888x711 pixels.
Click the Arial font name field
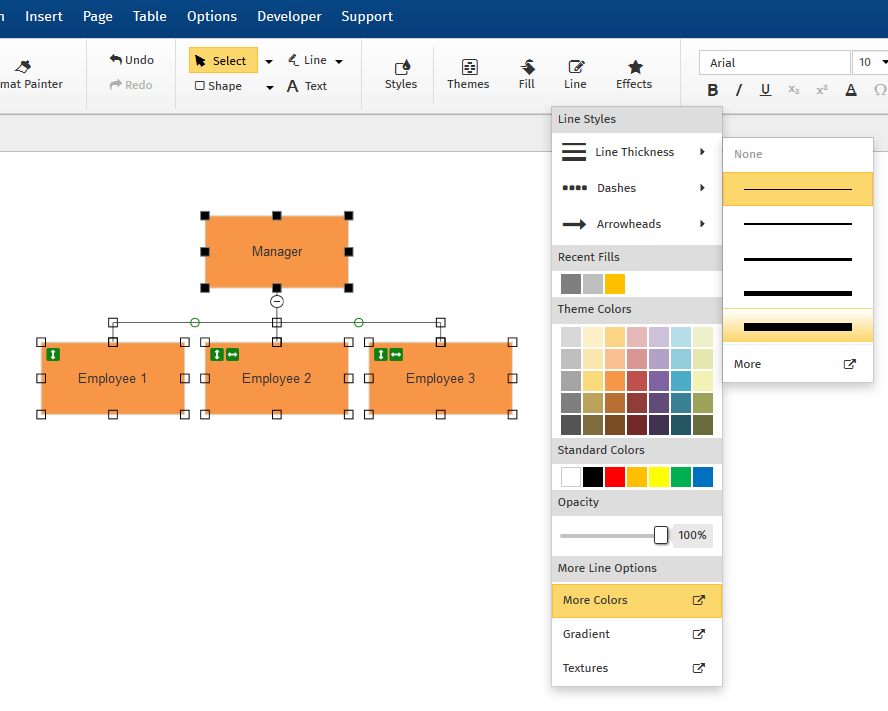pos(774,63)
